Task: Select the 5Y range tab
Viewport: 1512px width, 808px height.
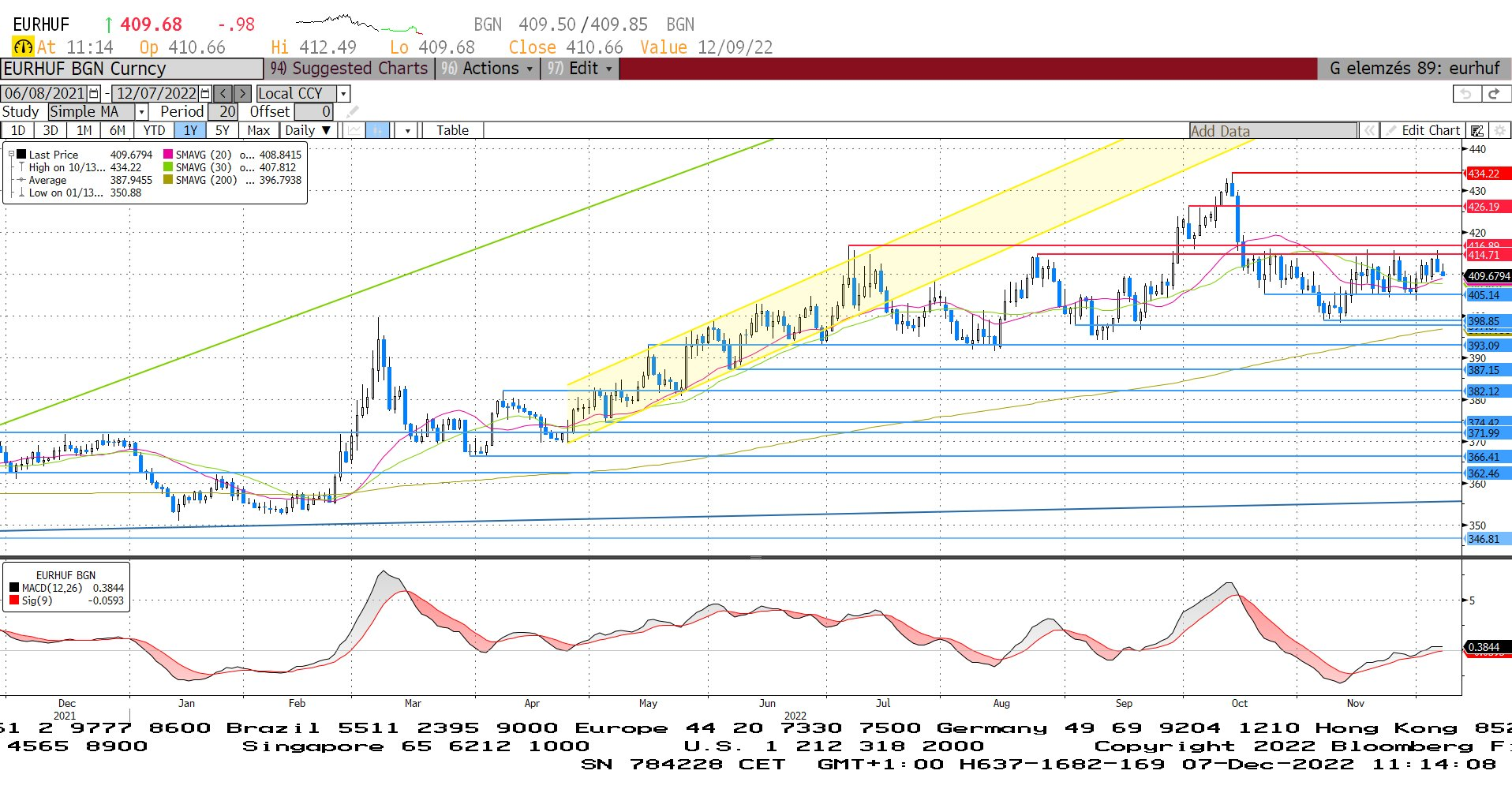Action: click(x=223, y=130)
